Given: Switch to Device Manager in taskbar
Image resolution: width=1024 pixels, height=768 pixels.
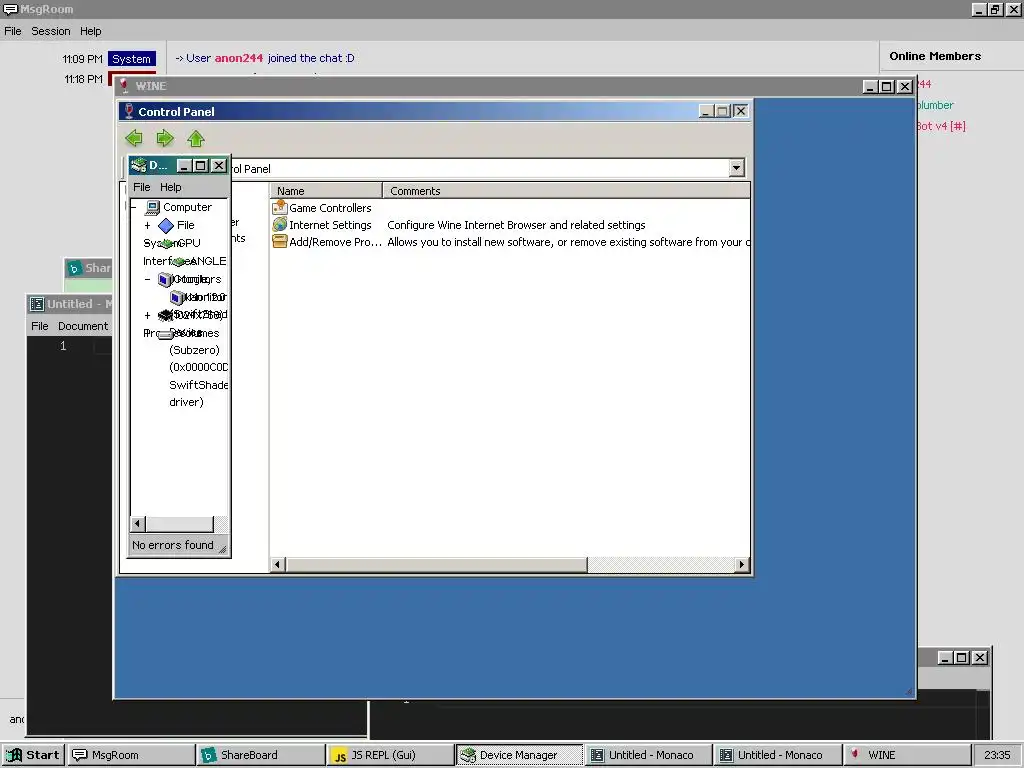Looking at the screenshot, I should (x=519, y=755).
